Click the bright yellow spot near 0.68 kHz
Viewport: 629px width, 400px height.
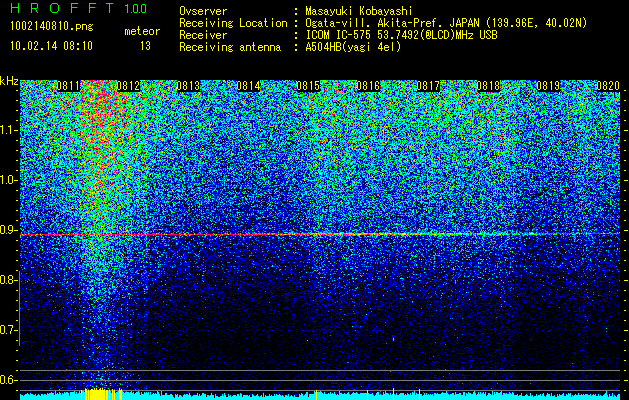coord(393,339)
